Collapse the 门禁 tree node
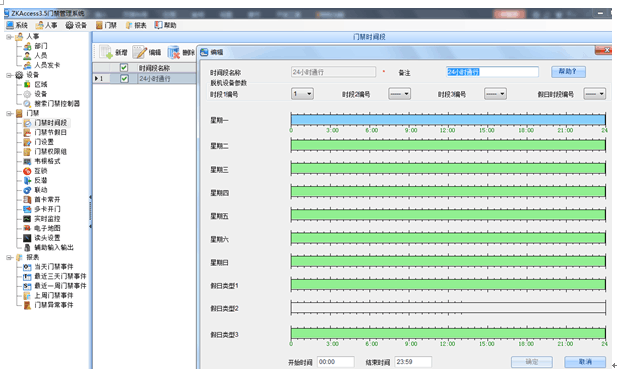617x376 pixels. pyautogui.click(x=9, y=114)
